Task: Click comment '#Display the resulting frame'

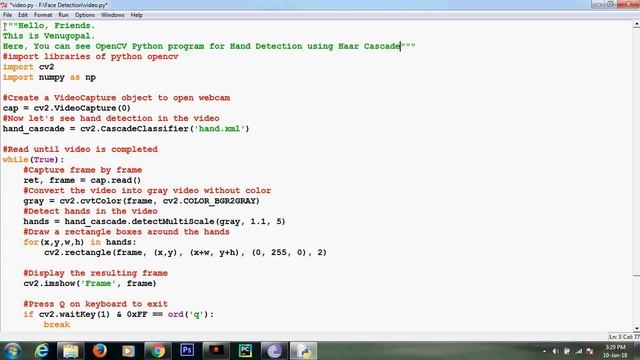Action: [96, 273]
